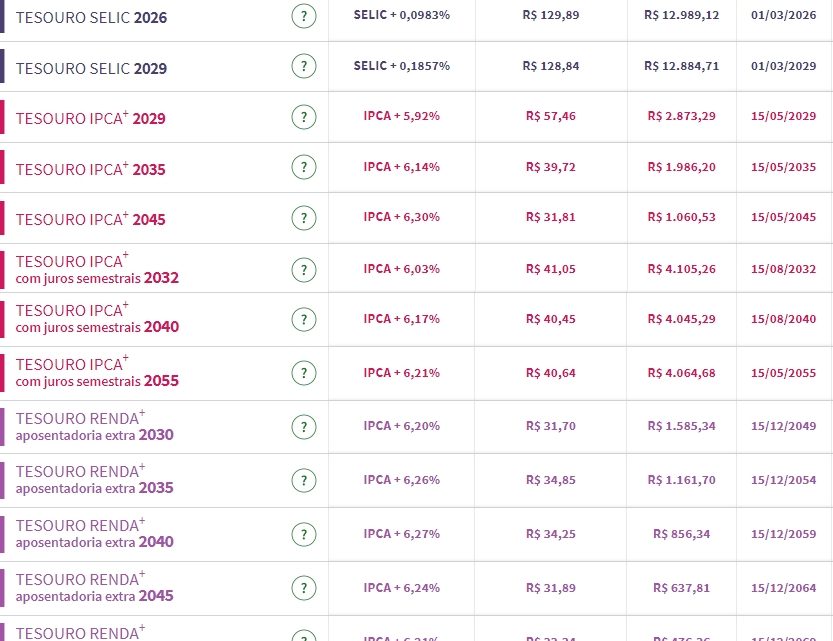Open help for Renda+ aposentadoria extra 2045
The width and height of the screenshot is (833, 641).
[x=304, y=588]
